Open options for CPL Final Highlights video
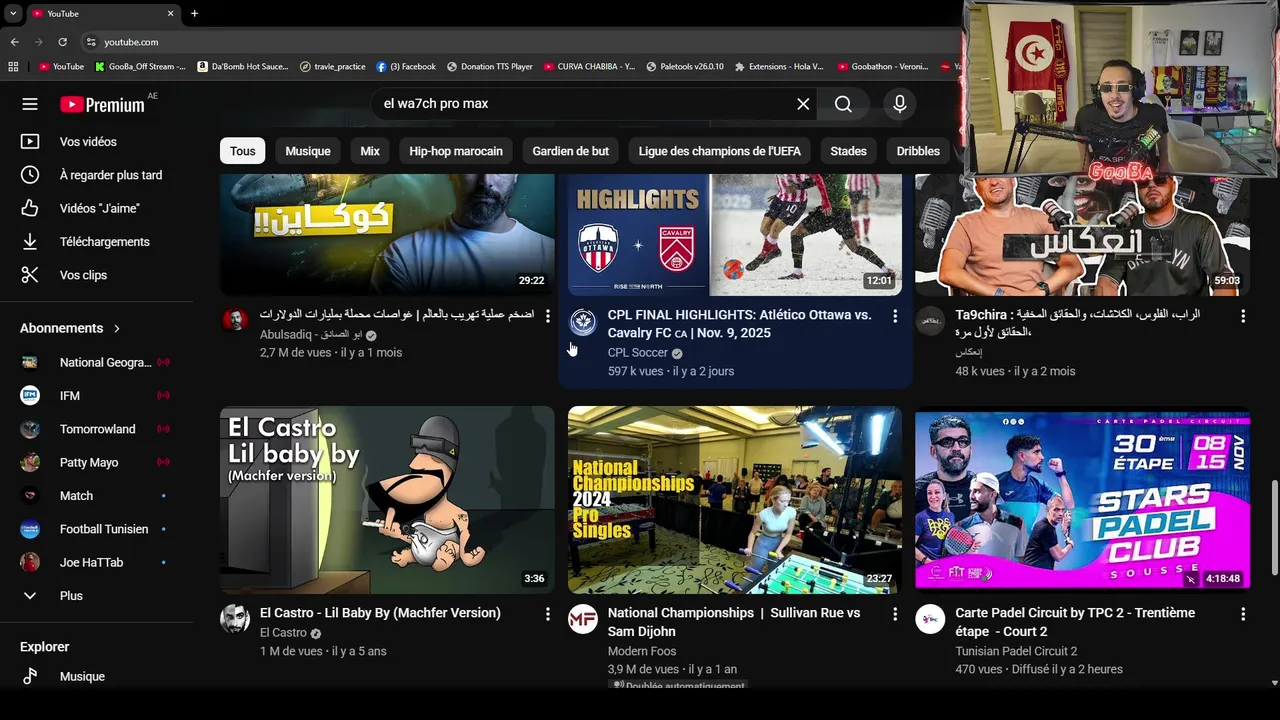Viewport: 1280px width, 720px height. tap(895, 316)
